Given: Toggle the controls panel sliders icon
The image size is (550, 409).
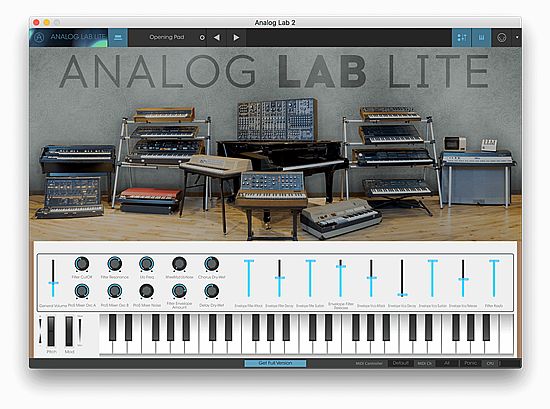Looking at the screenshot, I should tap(462, 38).
